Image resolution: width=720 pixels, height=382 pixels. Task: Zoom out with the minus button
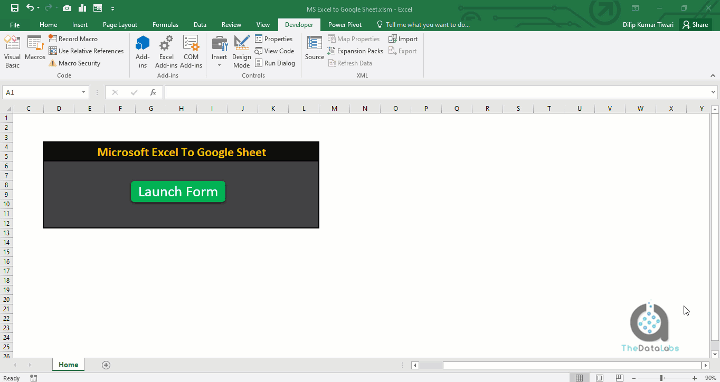(634, 378)
